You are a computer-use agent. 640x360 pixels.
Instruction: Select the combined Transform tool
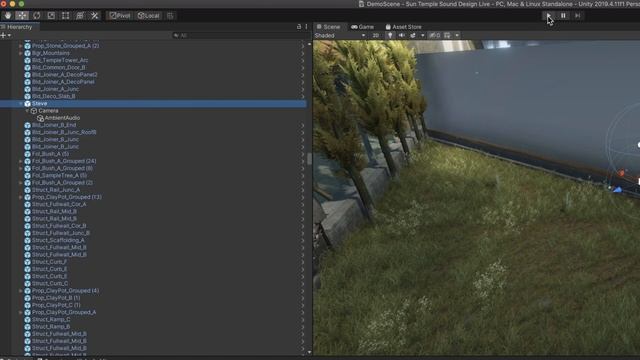click(80, 16)
